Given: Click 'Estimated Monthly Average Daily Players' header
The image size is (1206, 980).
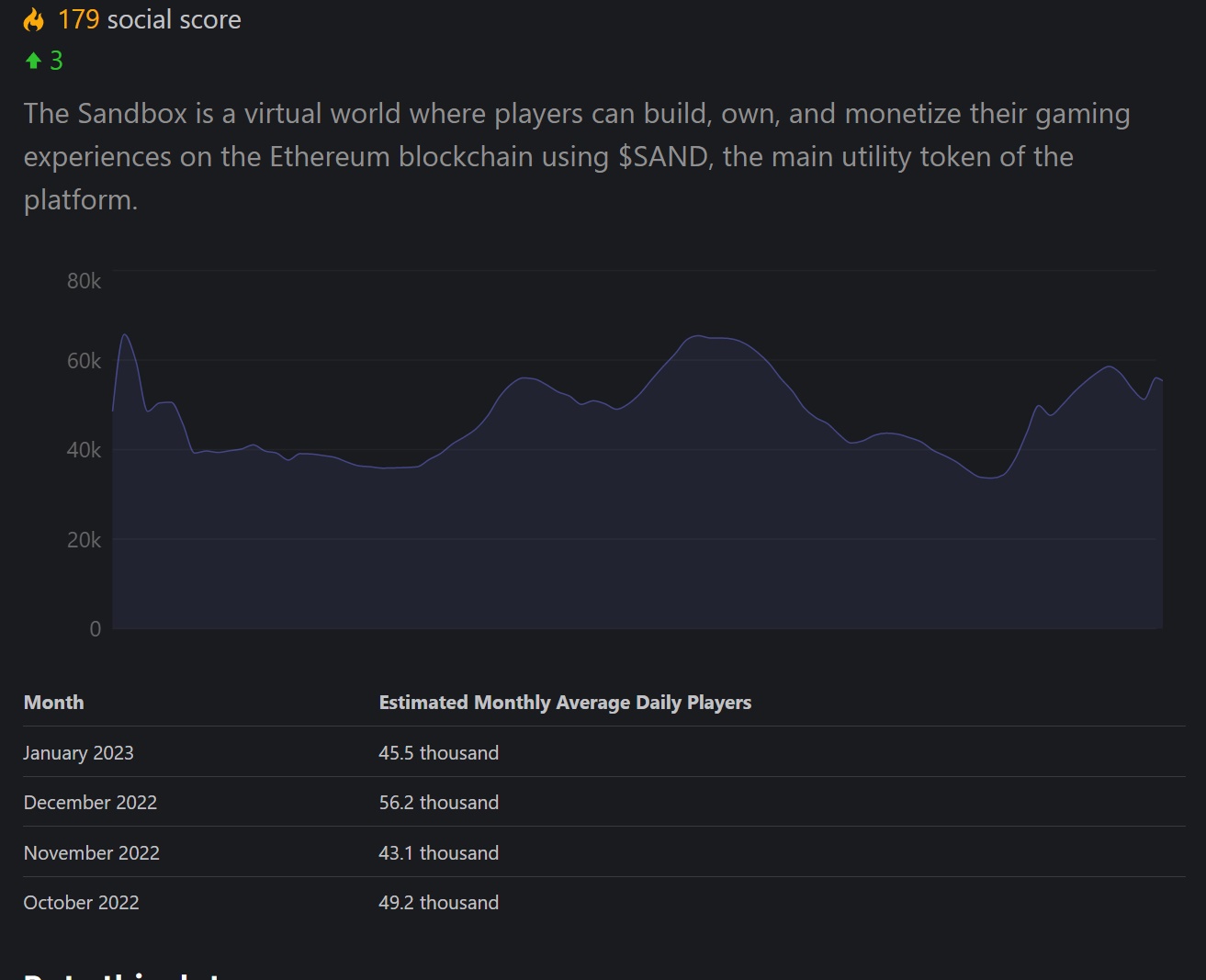Looking at the screenshot, I should 565,703.
